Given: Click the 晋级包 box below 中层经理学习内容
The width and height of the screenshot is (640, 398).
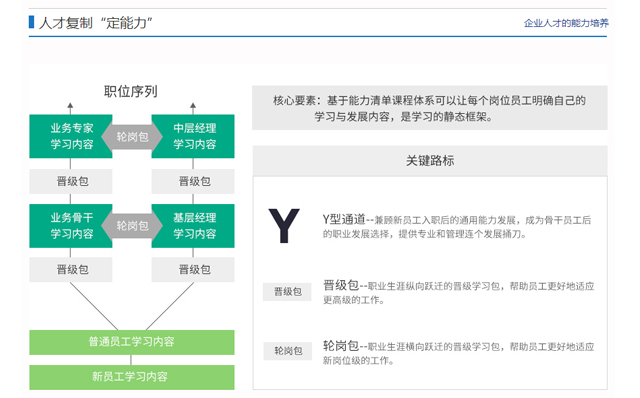Looking at the screenshot, I should 193,181.
